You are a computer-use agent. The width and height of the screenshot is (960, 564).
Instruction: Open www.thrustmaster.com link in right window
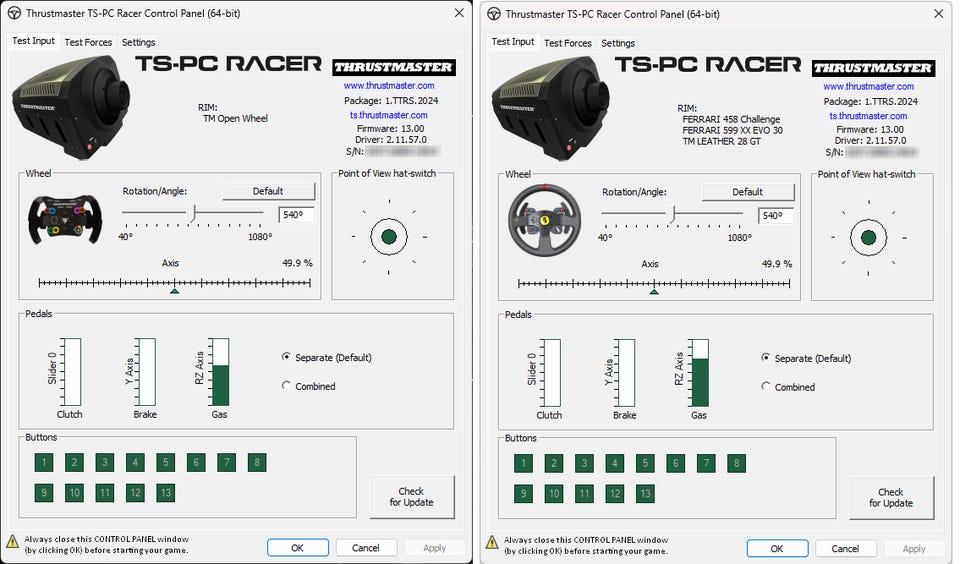[x=868, y=86]
